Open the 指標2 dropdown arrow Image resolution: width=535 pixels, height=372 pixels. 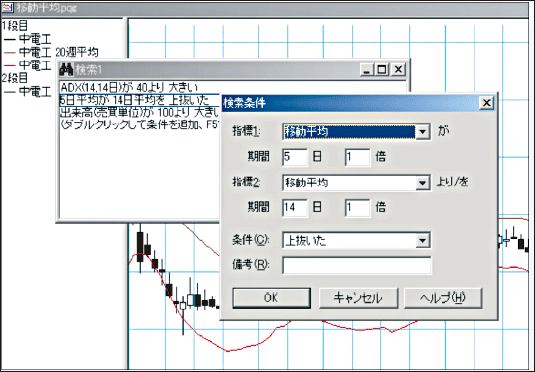(422, 183)
